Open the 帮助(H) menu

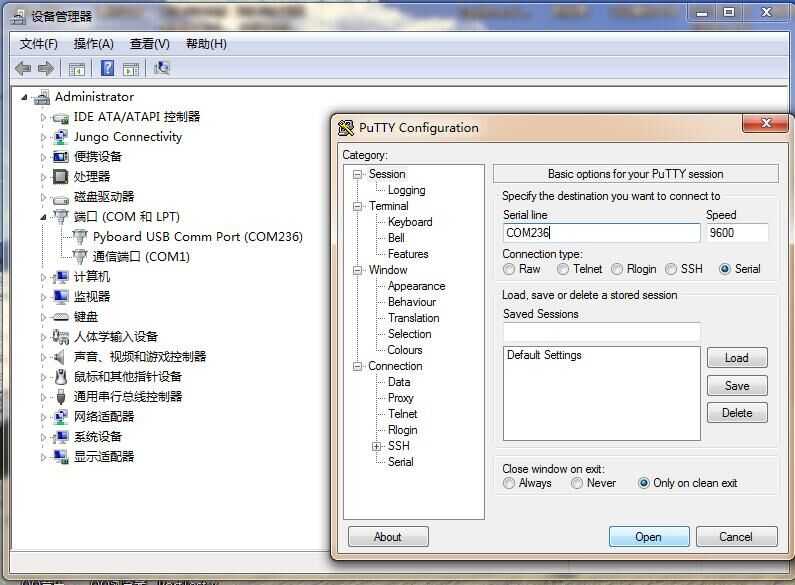pyautogui.click(x=206, y=44)
